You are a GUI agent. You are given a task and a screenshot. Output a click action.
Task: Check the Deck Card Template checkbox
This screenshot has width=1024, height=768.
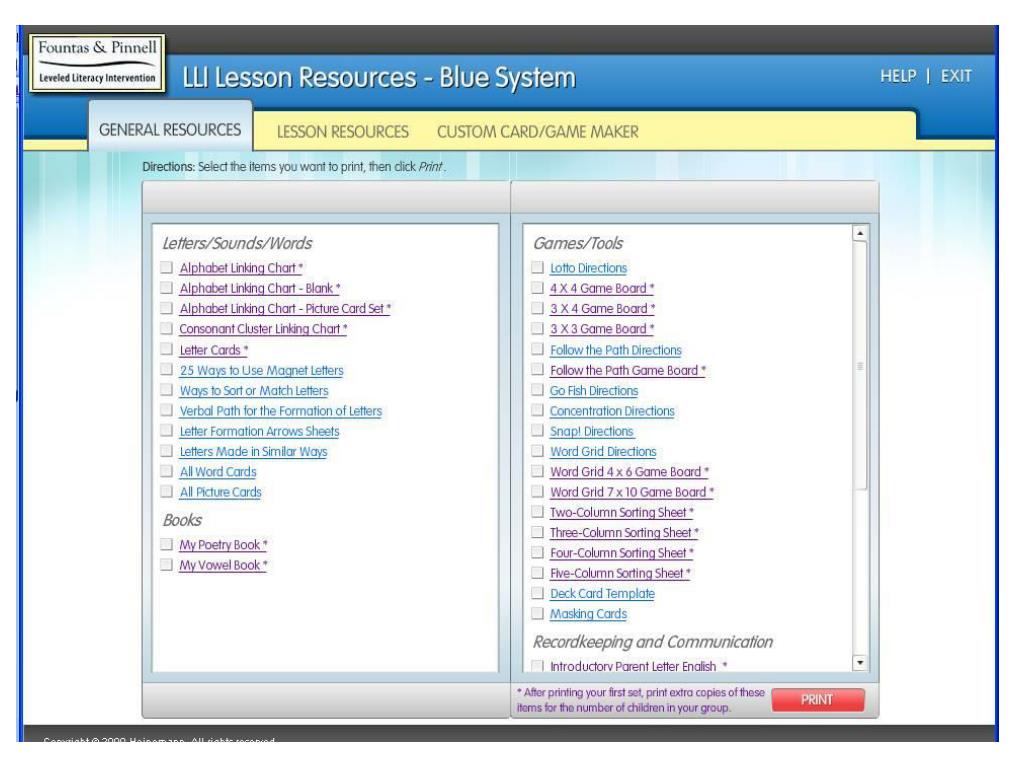pyautogui.click(x=537, y=593)
